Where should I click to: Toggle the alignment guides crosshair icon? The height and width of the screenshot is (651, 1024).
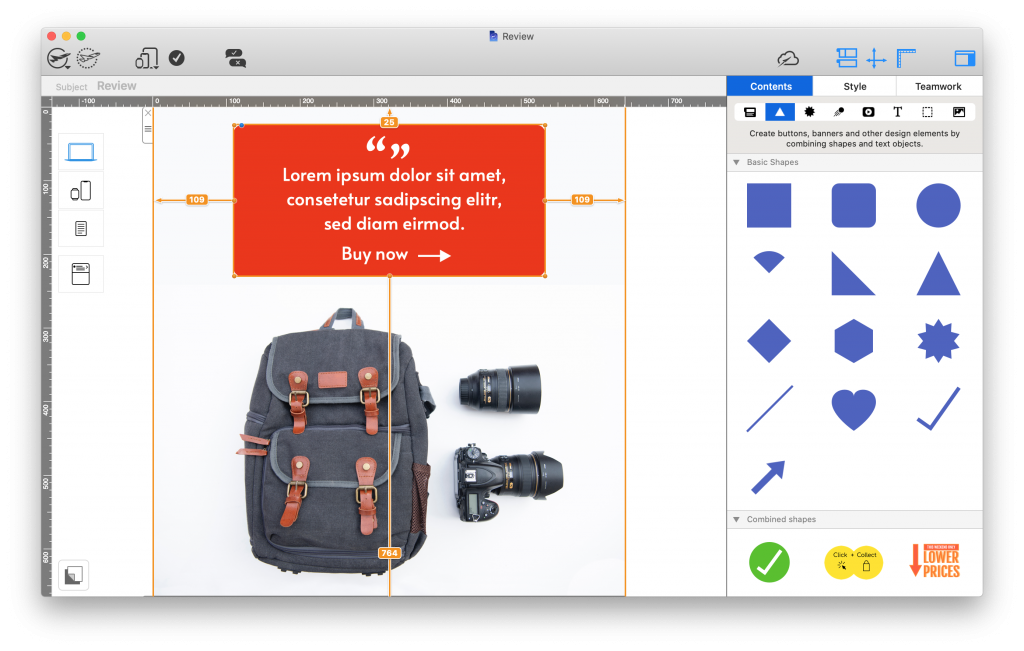(x=876, y=58)
